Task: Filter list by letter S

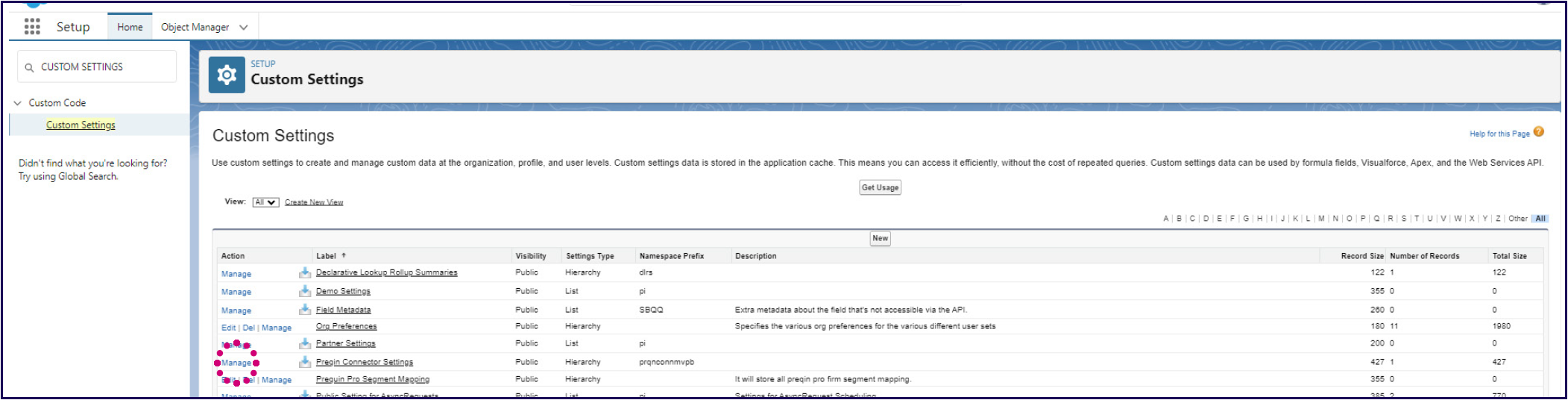Action: pos(1403,219)
